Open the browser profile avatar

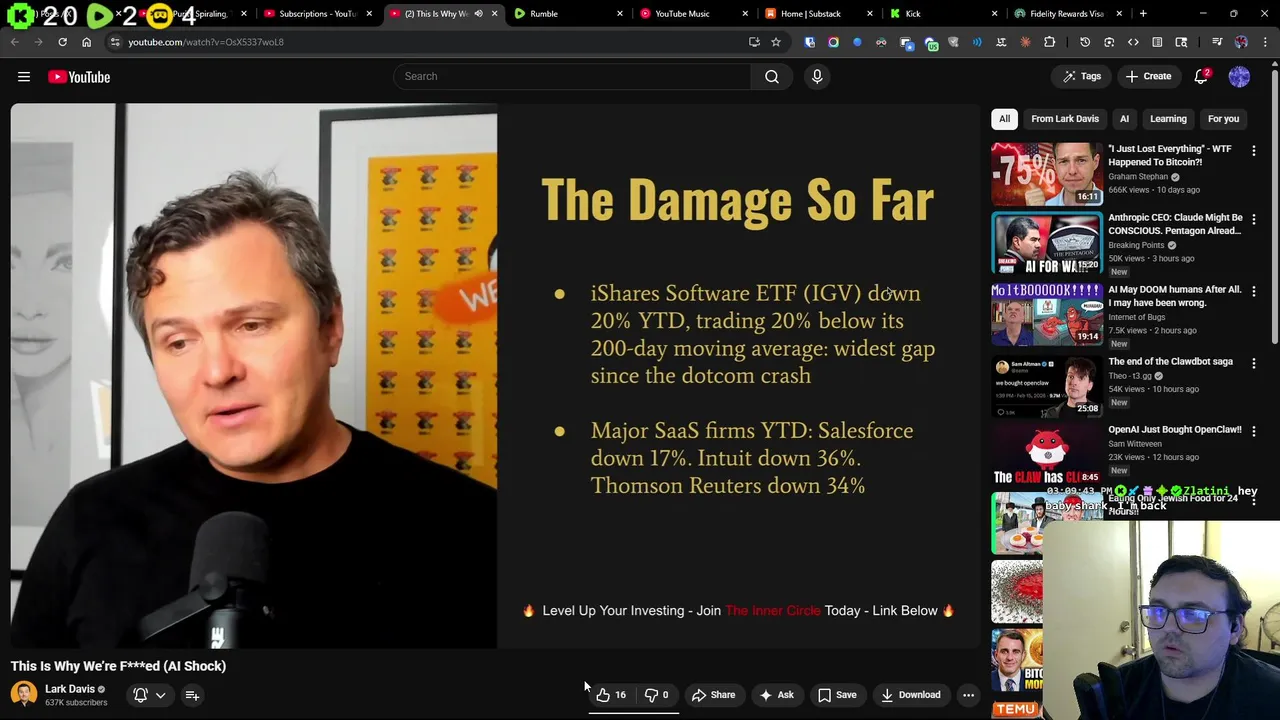point(1241,42)
